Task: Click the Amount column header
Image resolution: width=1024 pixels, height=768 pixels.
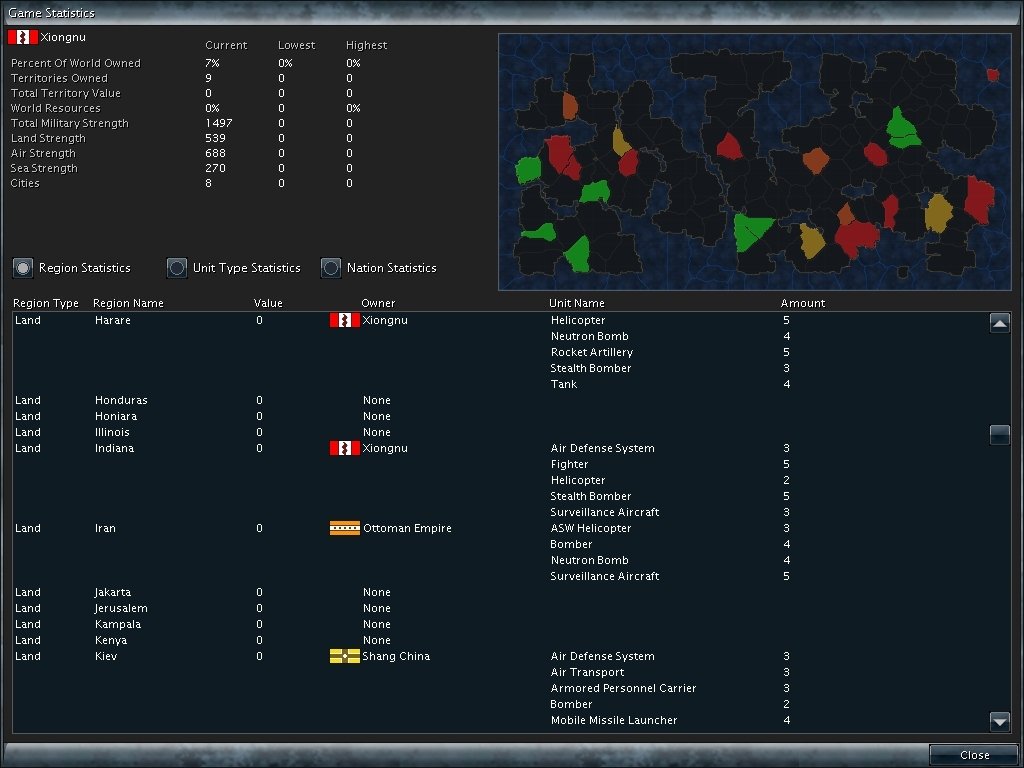Action: click(803, 303)
